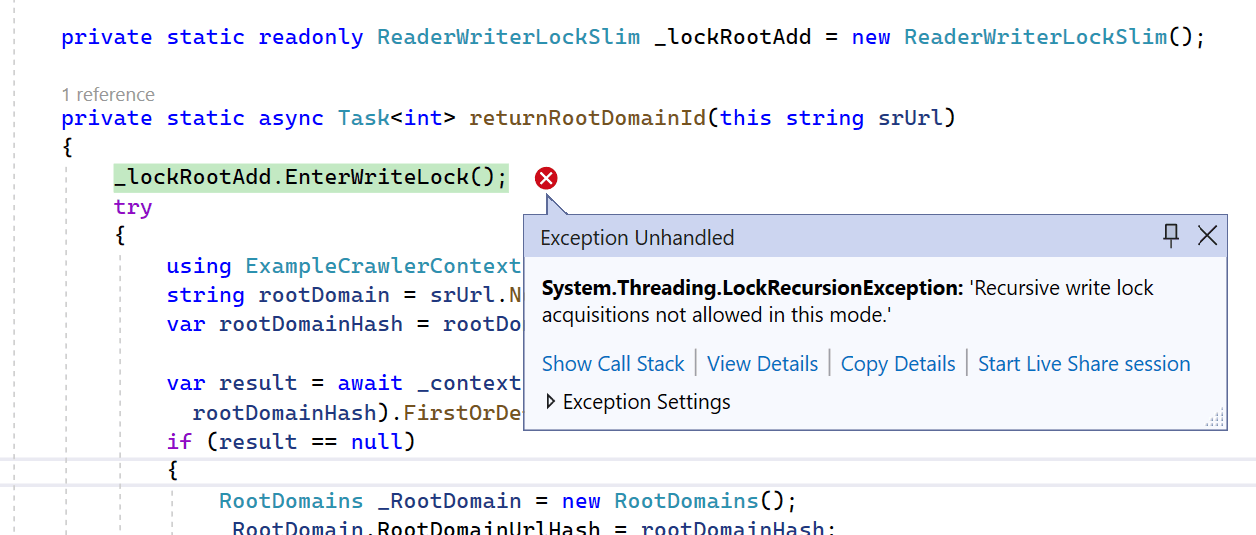Click ReaderWriterLockSlim type in field declaration
The image size is (1256, 535).
(509, 37)
